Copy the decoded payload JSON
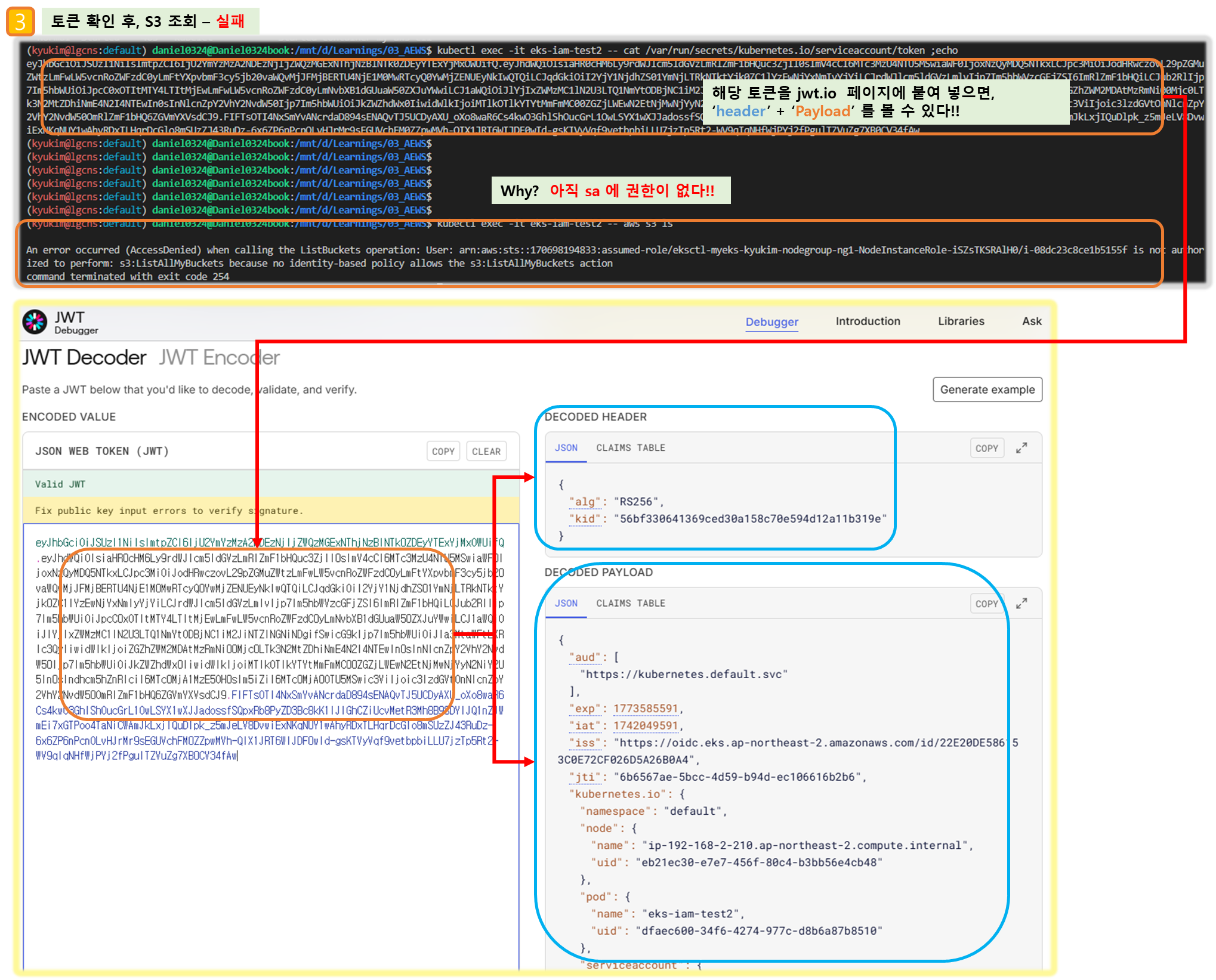Viewport: 1216px width, 980px height. (x=986, y=604)
